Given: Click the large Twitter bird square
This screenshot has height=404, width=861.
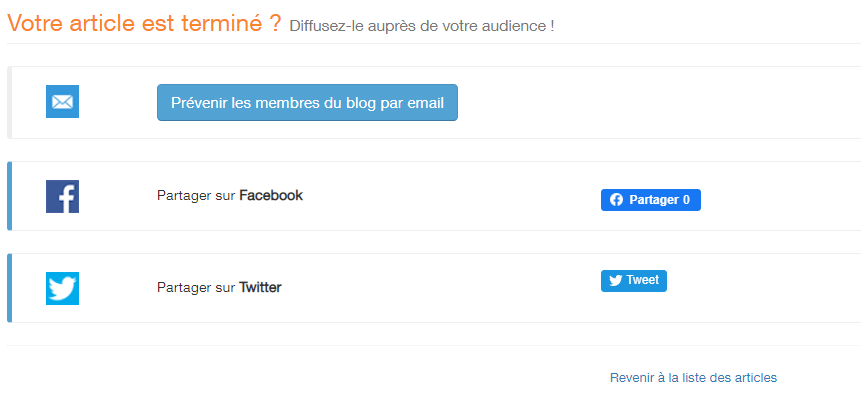Looking at the screenshot, I should (62, 288).
